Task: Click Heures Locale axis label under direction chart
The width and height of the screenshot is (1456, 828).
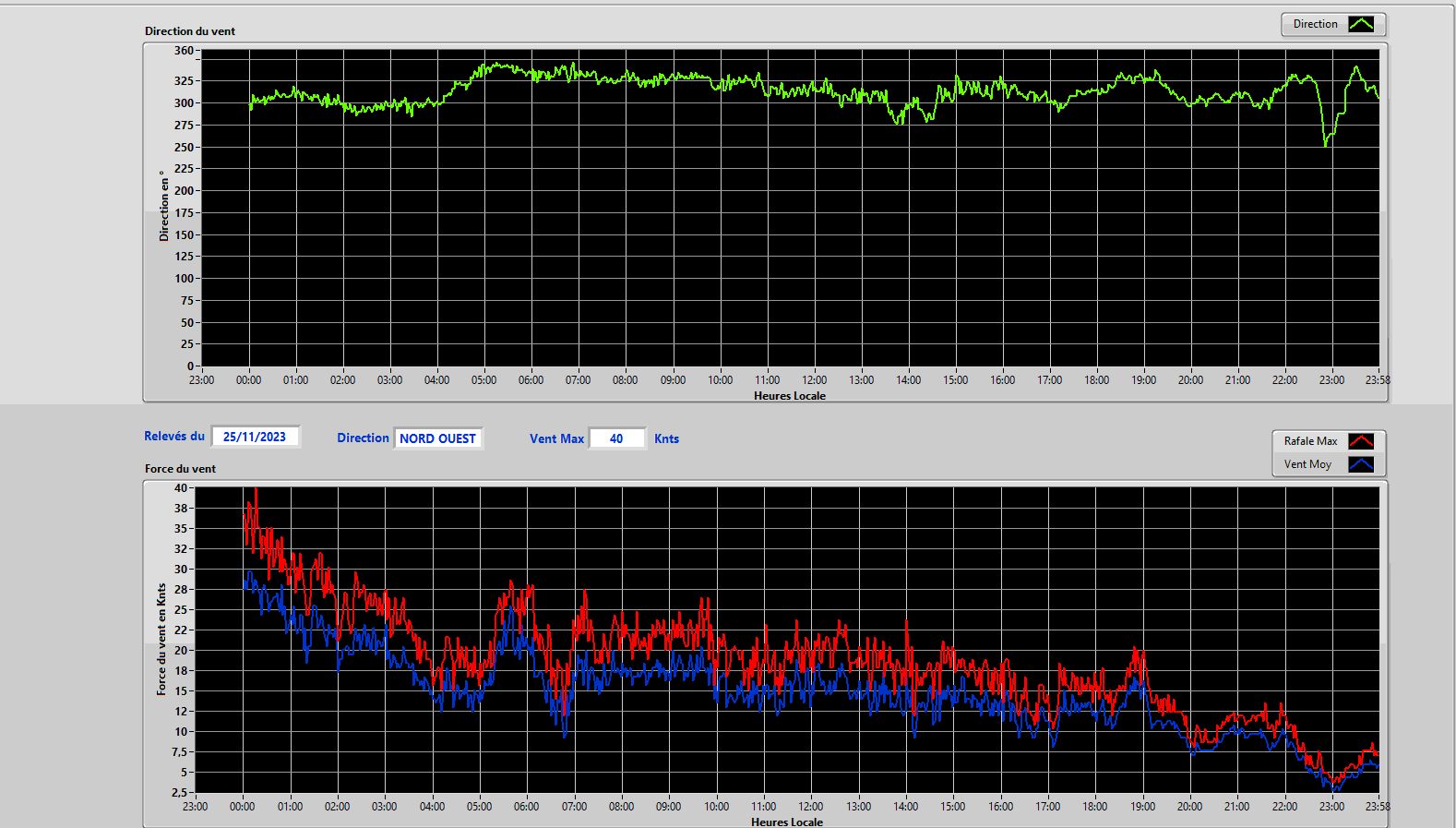Action: pos(790,396)
